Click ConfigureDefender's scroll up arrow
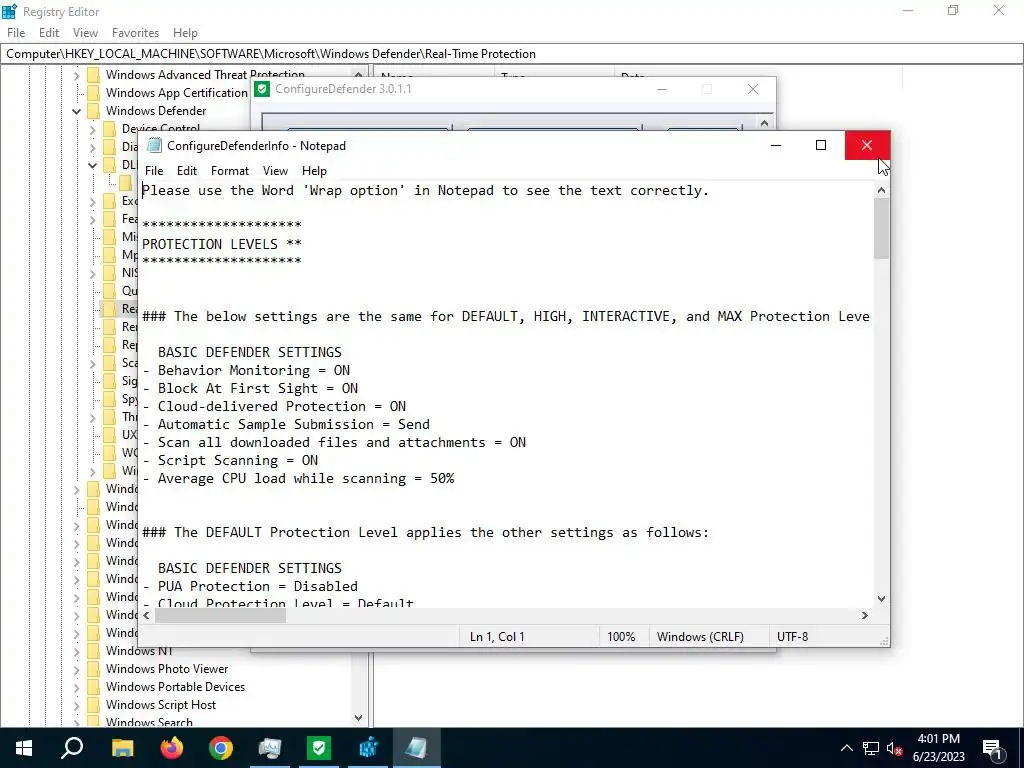The image size is (1024, 768). (x=765, y=122)
